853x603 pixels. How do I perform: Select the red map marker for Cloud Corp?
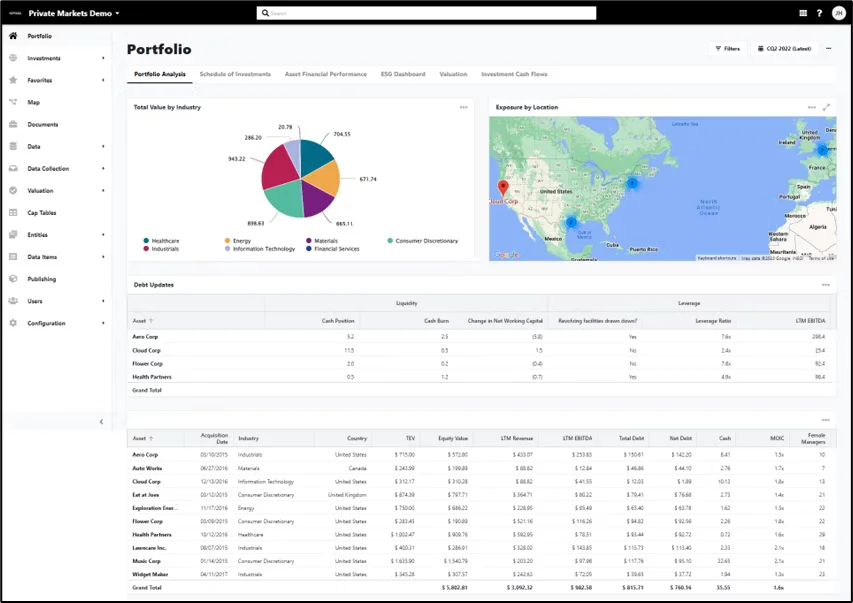[504, 186]
